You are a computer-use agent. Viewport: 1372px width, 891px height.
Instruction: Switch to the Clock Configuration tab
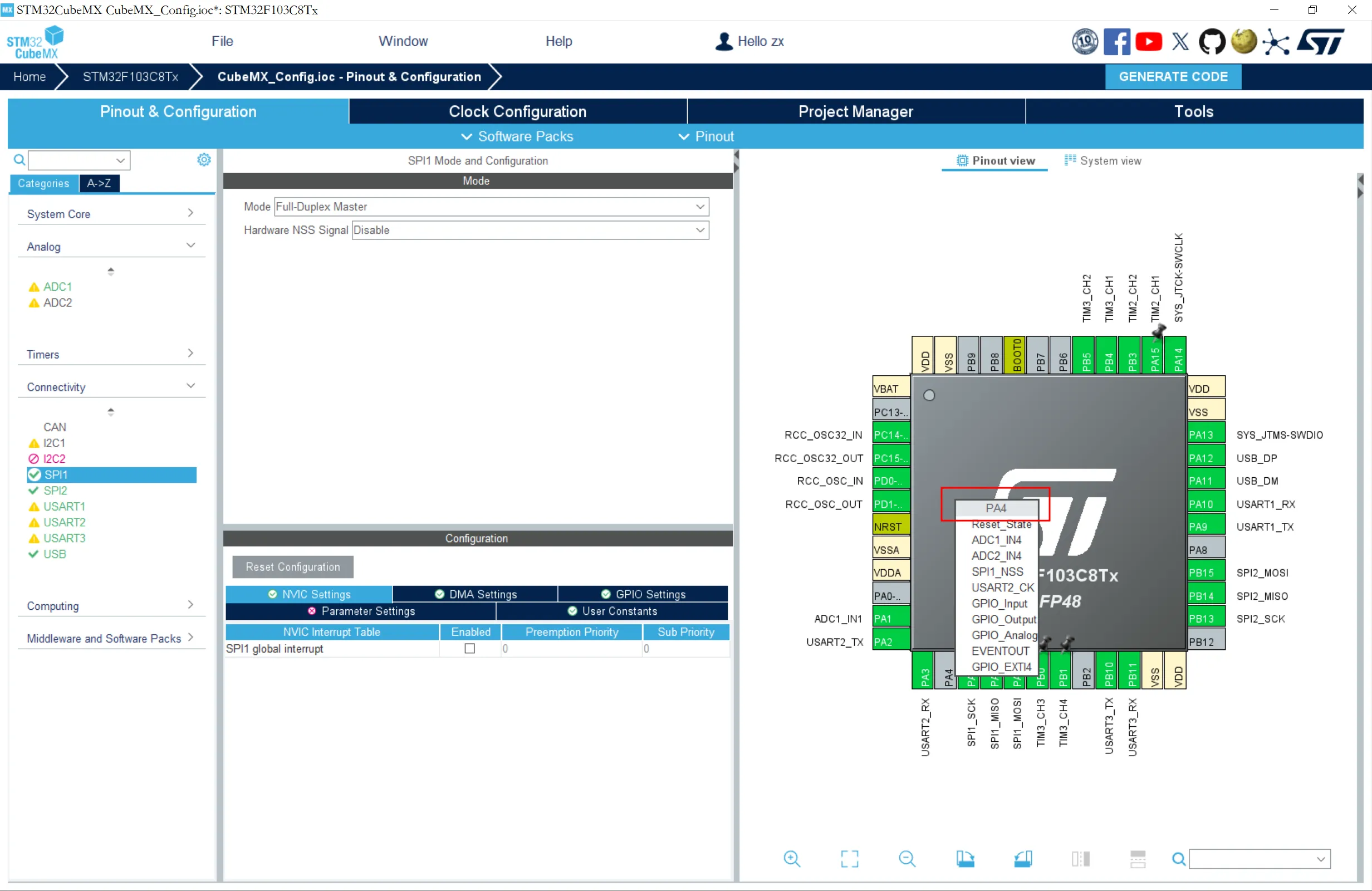tap(518, 111)
